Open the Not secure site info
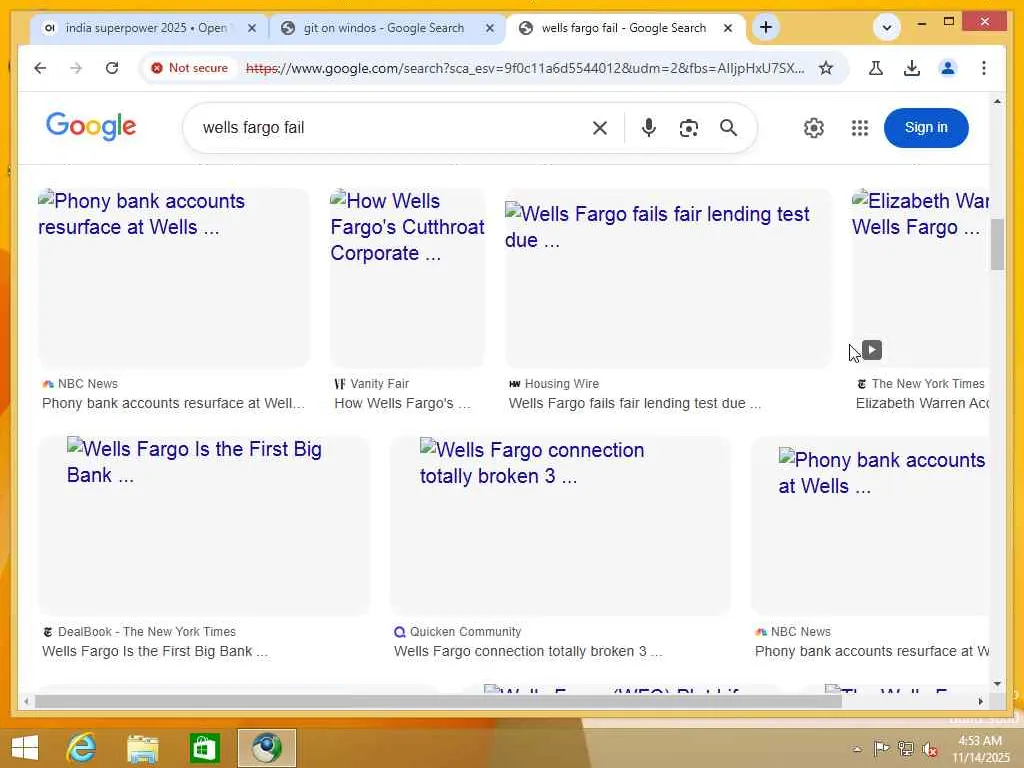 click(189, 68)
